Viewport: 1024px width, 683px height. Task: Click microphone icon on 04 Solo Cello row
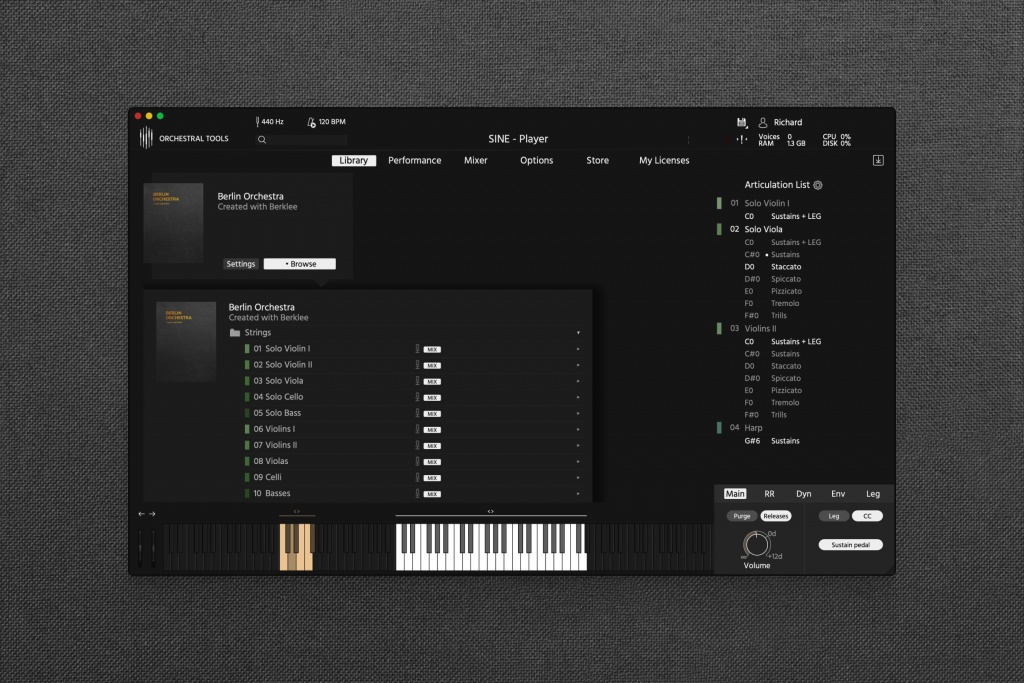[x=417, y=397]
